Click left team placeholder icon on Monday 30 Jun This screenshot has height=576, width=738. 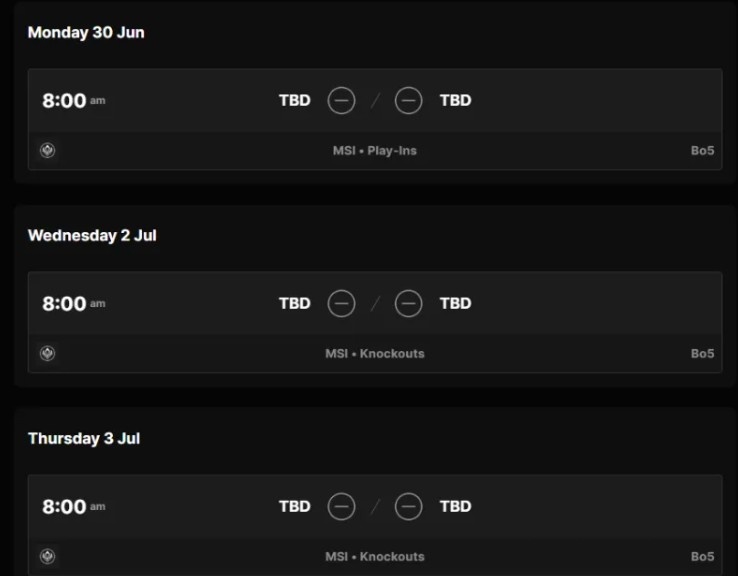tap(342, 100)
